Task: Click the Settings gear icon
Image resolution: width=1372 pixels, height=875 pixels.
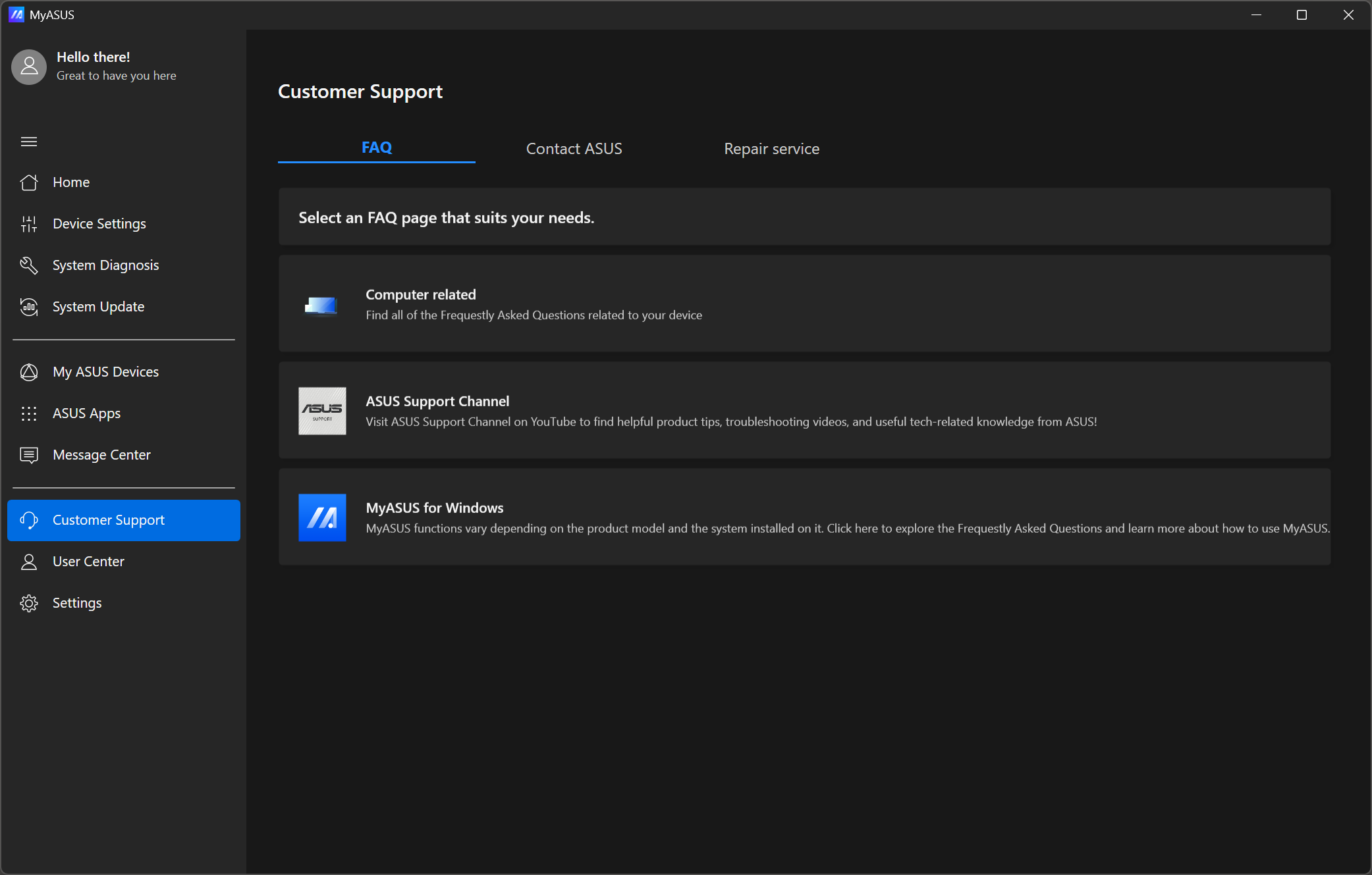Action: pyautogui.click(x=28, y=603)
